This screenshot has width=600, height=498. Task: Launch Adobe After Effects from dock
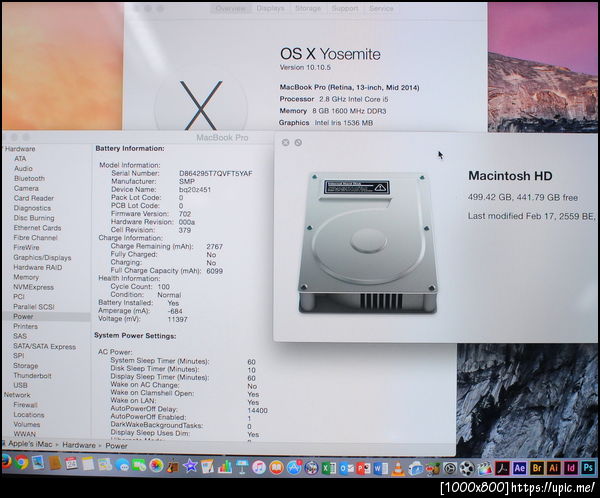pyautogui.click(x=520, y=468)
